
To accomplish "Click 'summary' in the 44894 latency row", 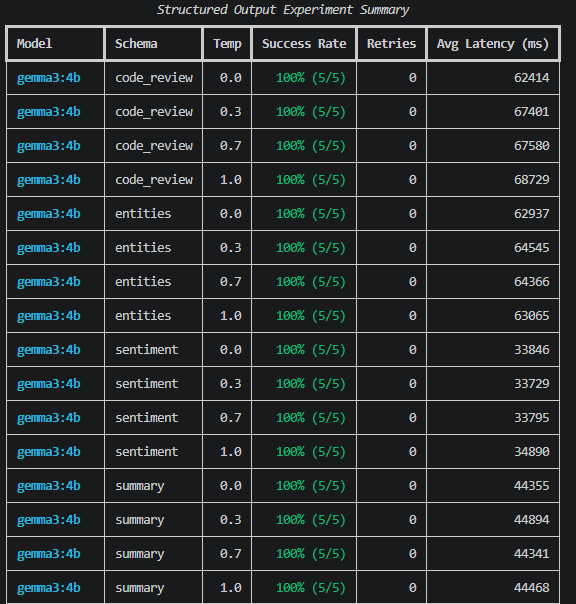I will 139,520.
